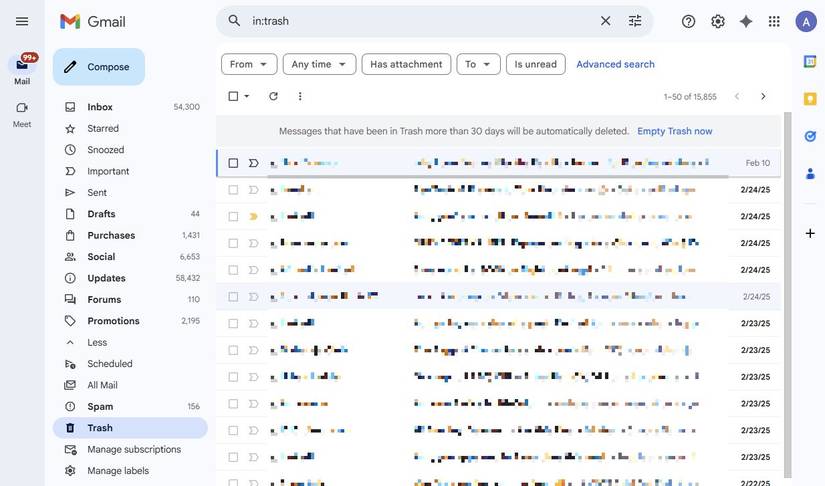The width and height of the screenshot is (825, 486).
Task: Open Drafts
Action: pos(130,214)
